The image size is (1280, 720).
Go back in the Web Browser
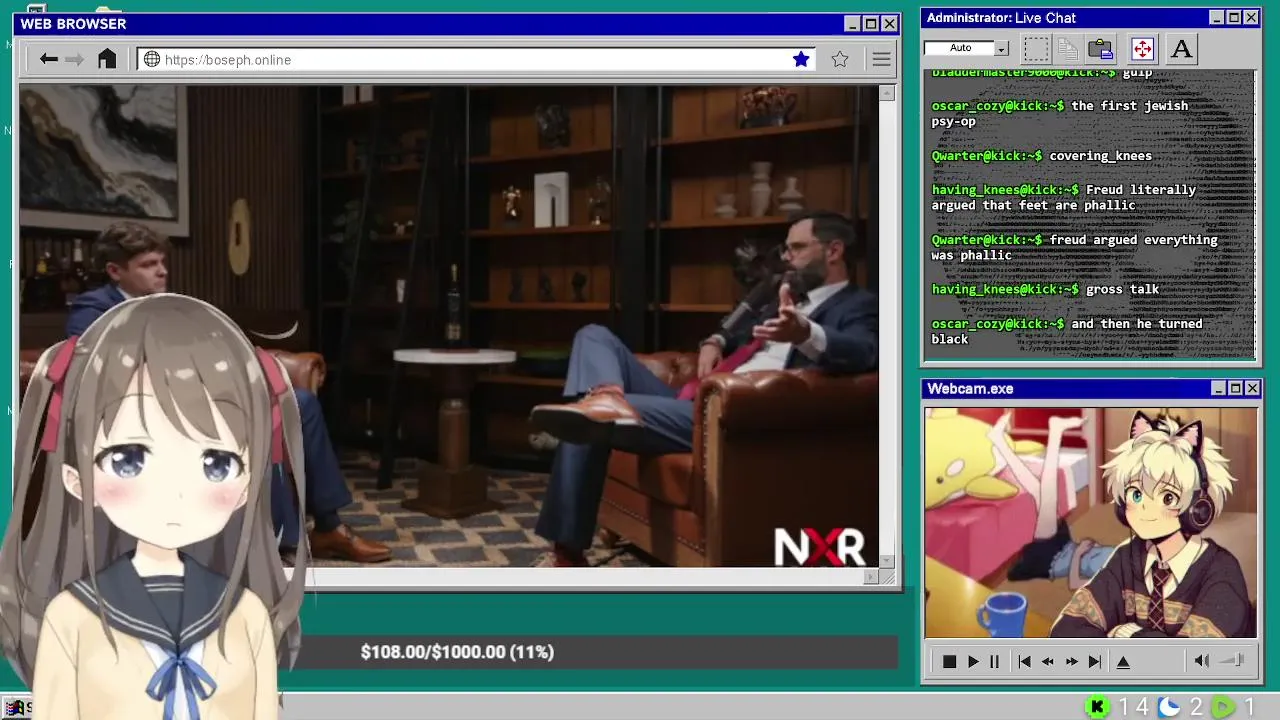pyautogui.click(x=48, y=60)
